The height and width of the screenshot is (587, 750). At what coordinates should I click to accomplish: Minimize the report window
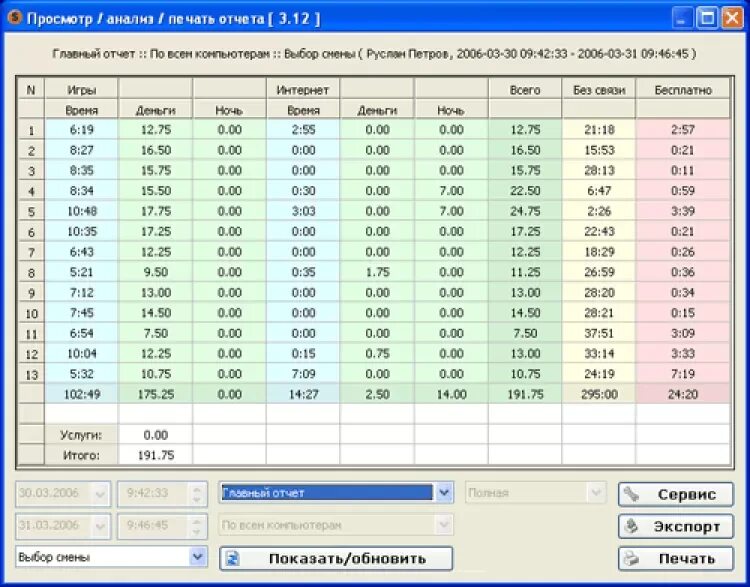pyautogui.click(x=682, y=19)
